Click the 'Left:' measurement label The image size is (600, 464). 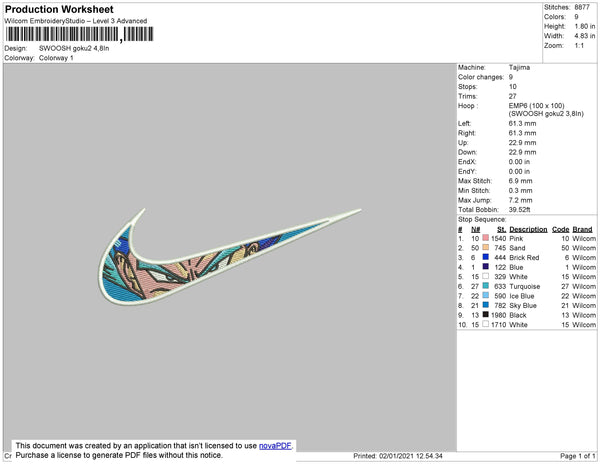click(465, 123)
